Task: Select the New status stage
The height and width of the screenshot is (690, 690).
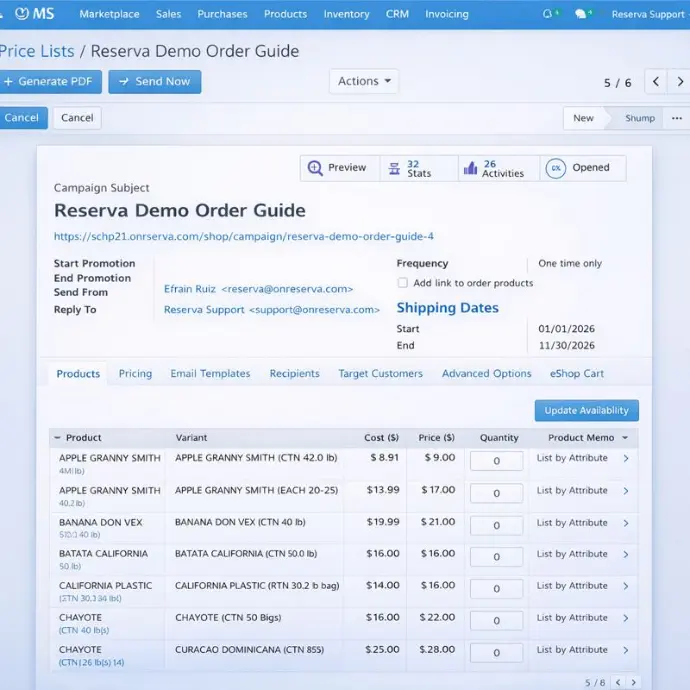Action: tap(583, 118)
